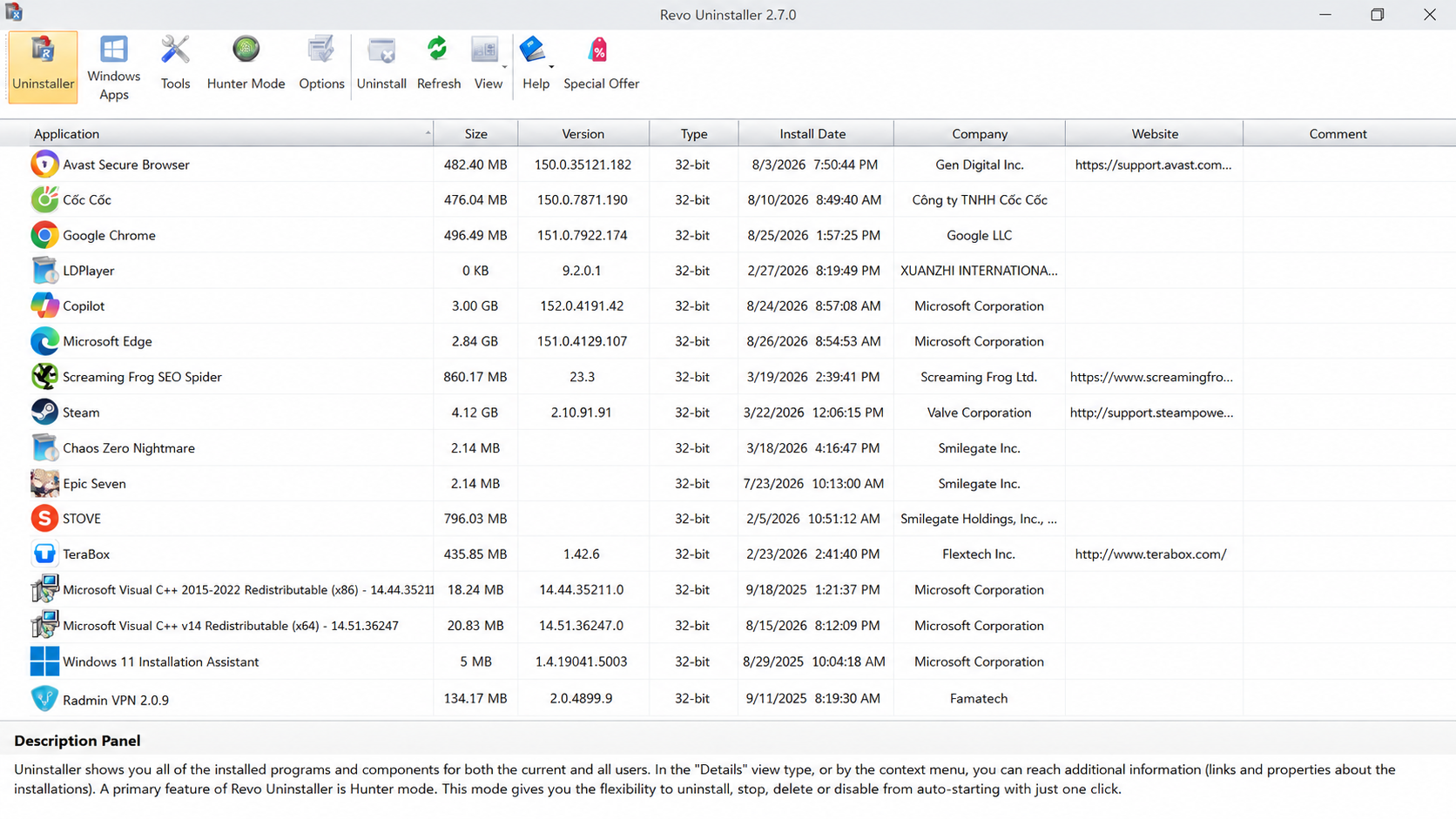Viewport: 1456px width, 819px height.
Task: Click the Steam app icon
Action: pos(44,412)
